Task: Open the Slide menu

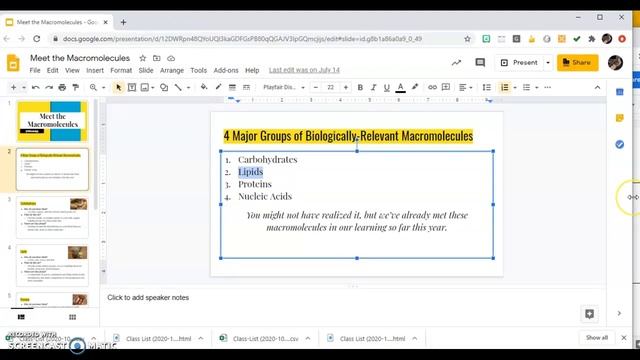Action: [146, 70]
